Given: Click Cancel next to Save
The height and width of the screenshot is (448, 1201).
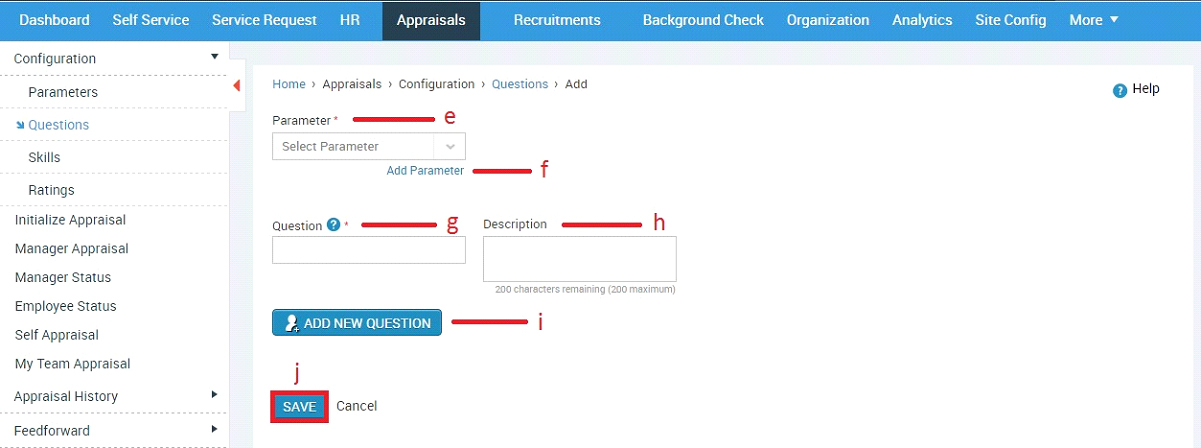Looking at the screenshot, I should pos(356,406).
